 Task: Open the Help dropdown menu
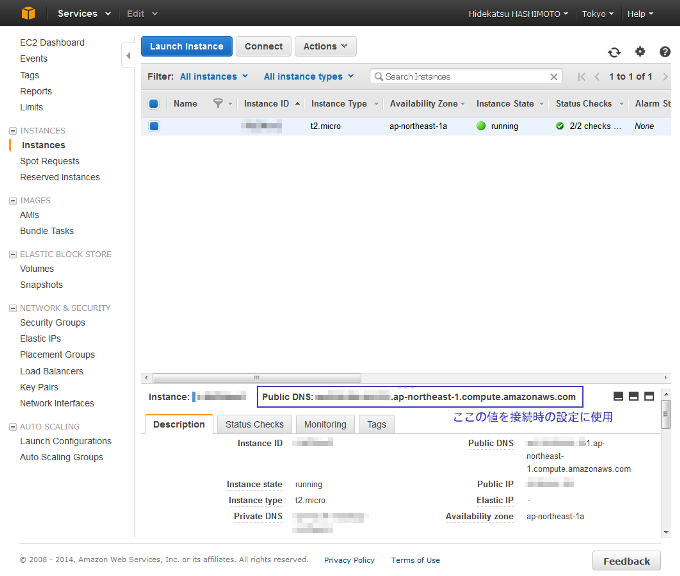click(640, 14)
